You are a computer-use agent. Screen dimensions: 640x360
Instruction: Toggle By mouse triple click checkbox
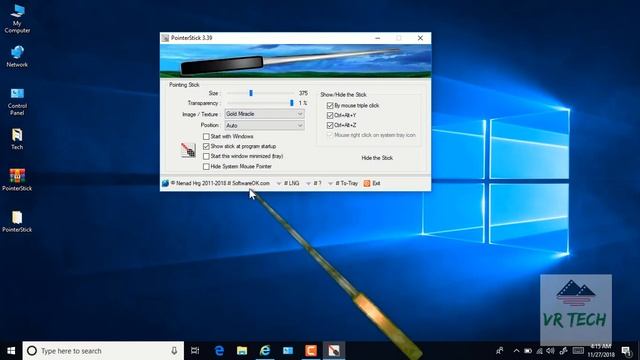(330, 105)
